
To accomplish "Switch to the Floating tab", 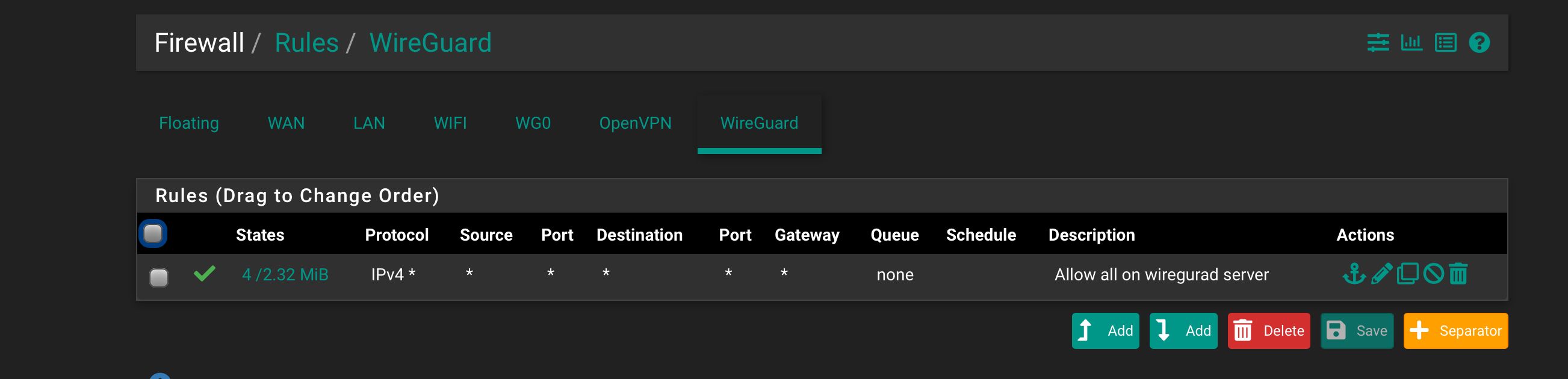I will point(188,123).
